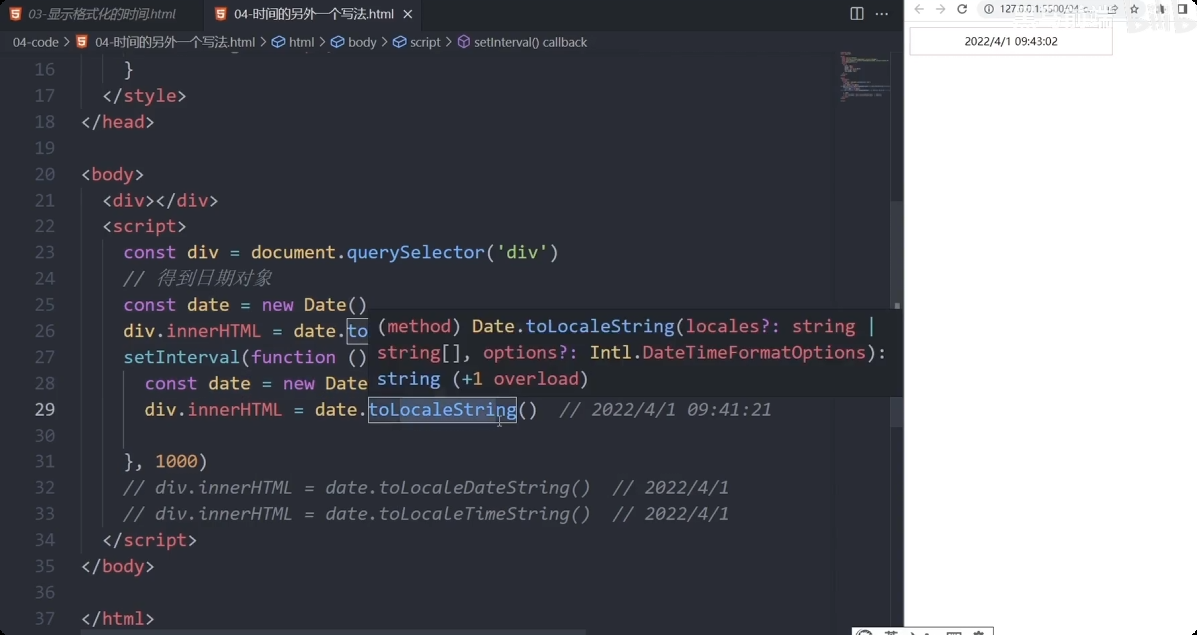Open the body breadcrumb element
Image resolution: width=1197 pixels, height=635 pixels.
point(362,42)
